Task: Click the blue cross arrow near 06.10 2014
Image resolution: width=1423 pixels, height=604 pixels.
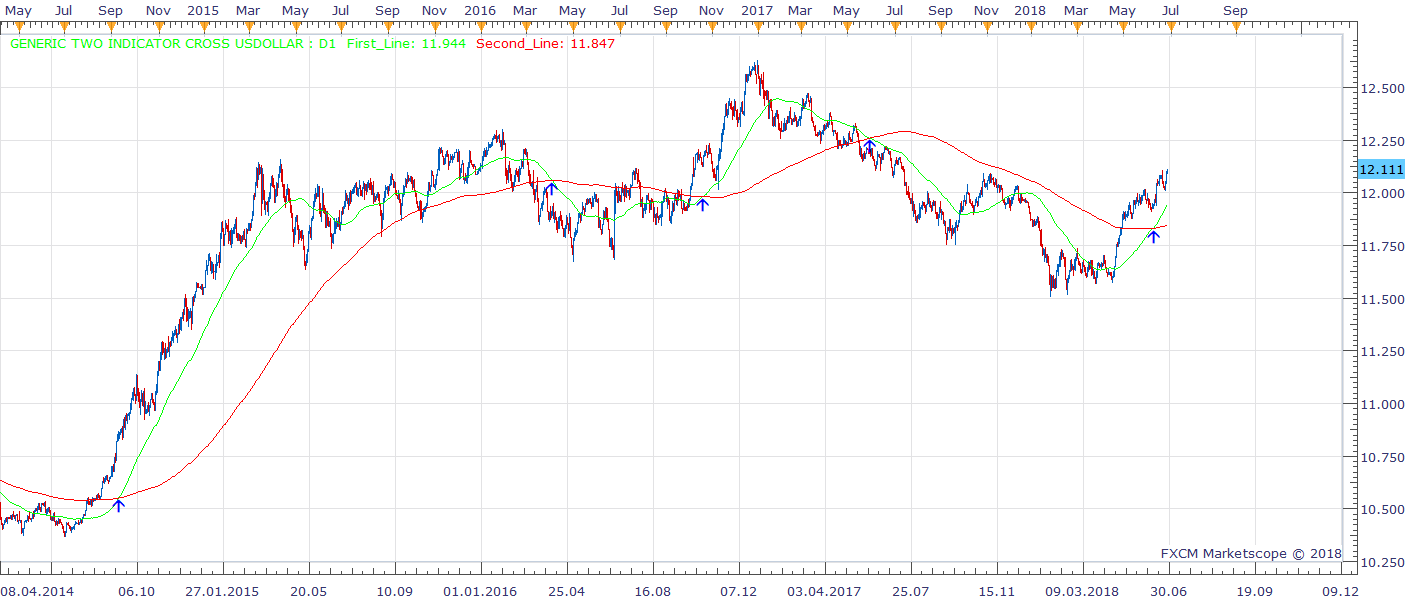Action: tap(119, 505)
